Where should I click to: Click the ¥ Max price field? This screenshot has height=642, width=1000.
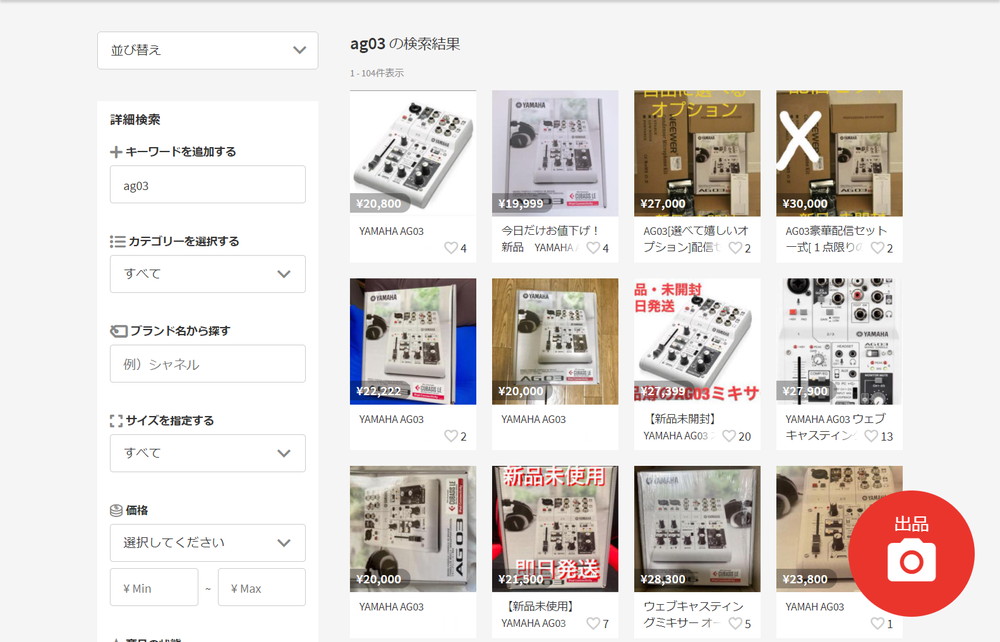[261, 588]
